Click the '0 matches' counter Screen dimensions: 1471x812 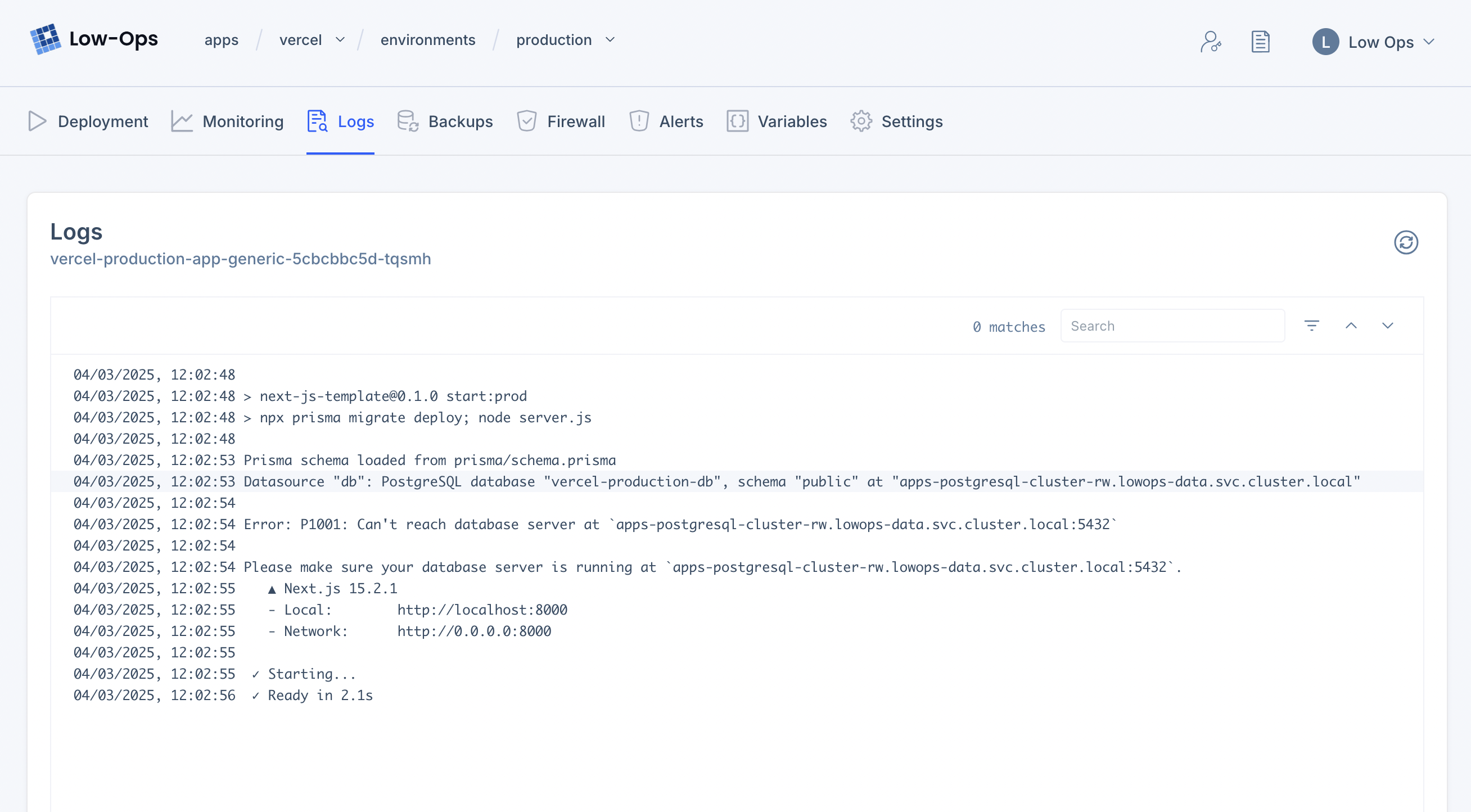pyautogui.click(x=1009, y=327)
